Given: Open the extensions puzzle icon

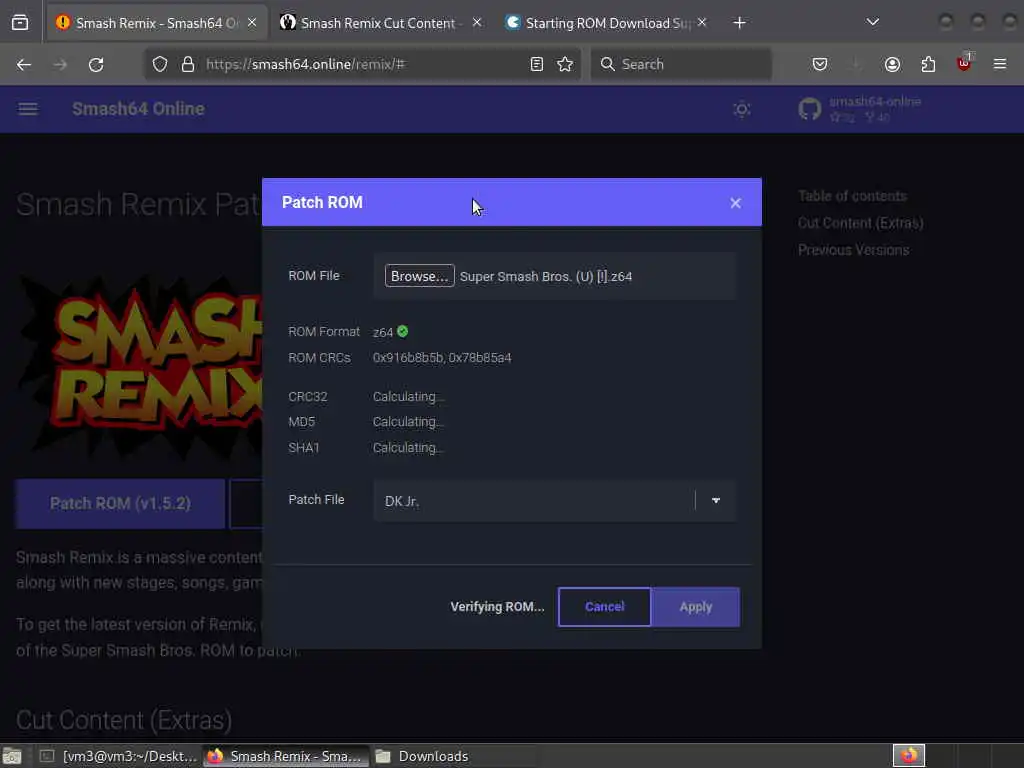Looking at the screenshot, I should pyautogui.click(x=928, y=65).
